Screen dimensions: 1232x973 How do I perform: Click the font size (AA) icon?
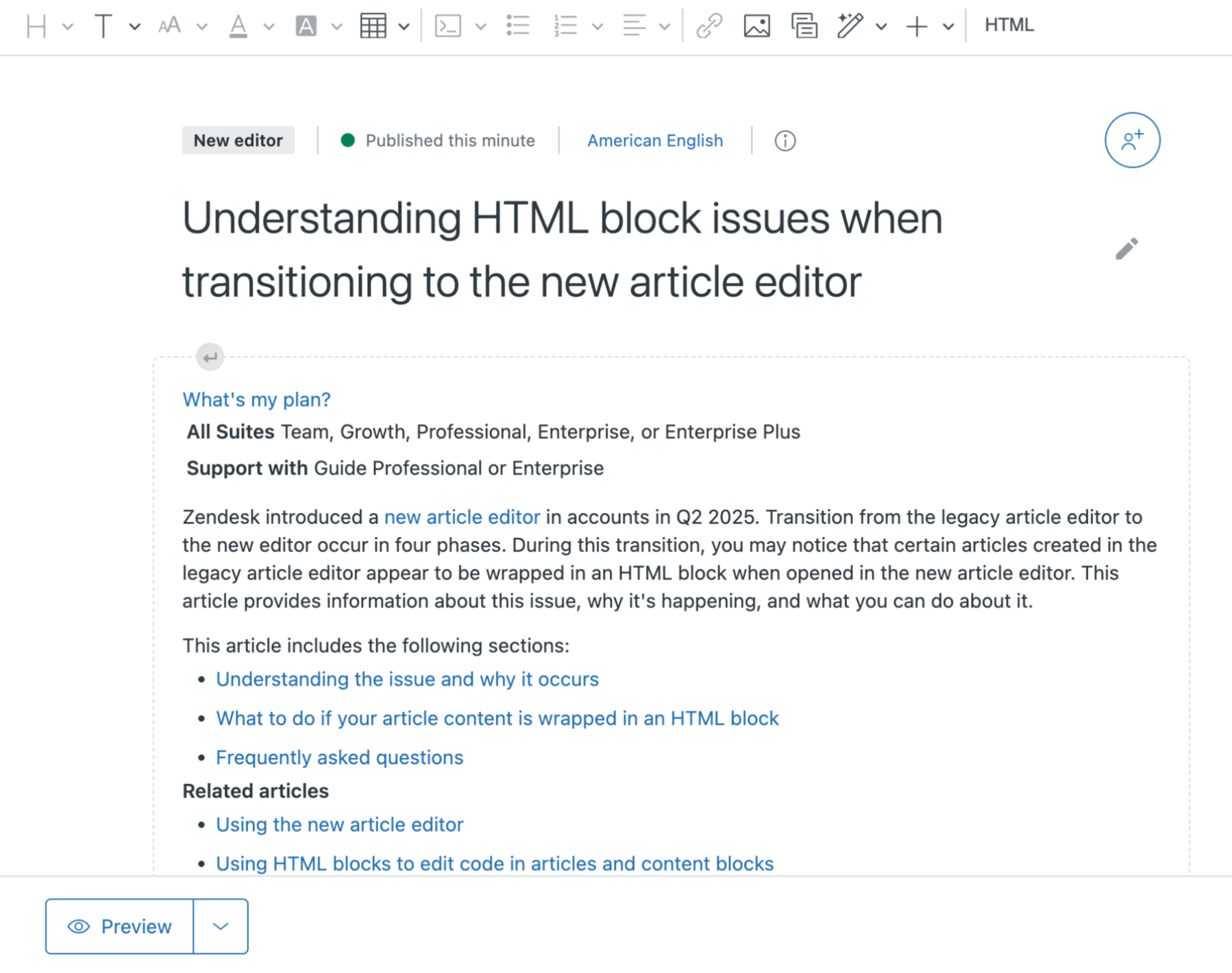coord(169,26)
